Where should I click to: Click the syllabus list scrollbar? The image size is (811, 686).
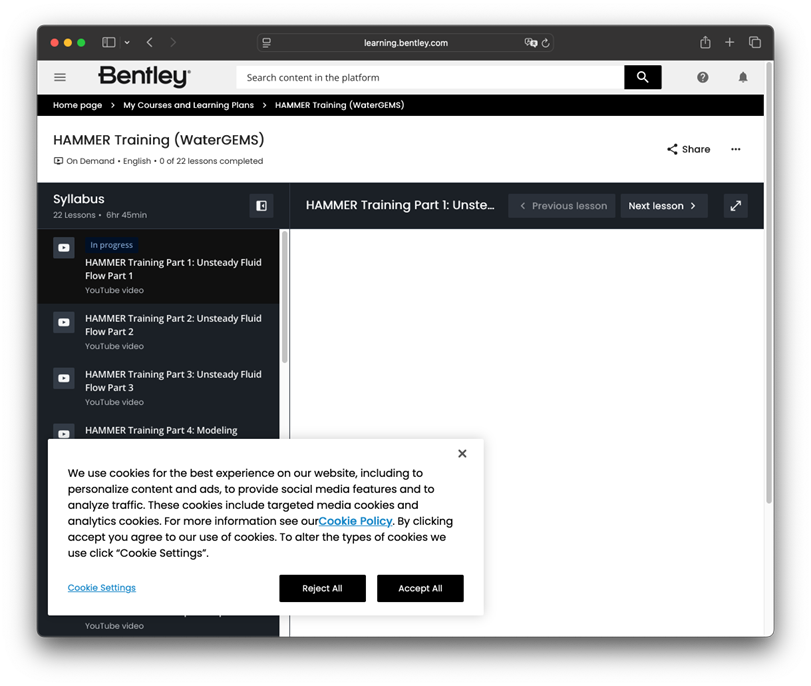pos(284,296)
